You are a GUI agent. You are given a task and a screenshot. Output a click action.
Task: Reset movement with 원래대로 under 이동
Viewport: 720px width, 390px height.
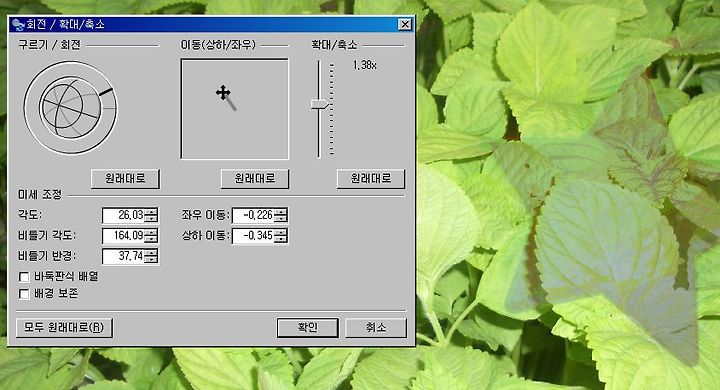pyautogui.click(x=255, y=179)
